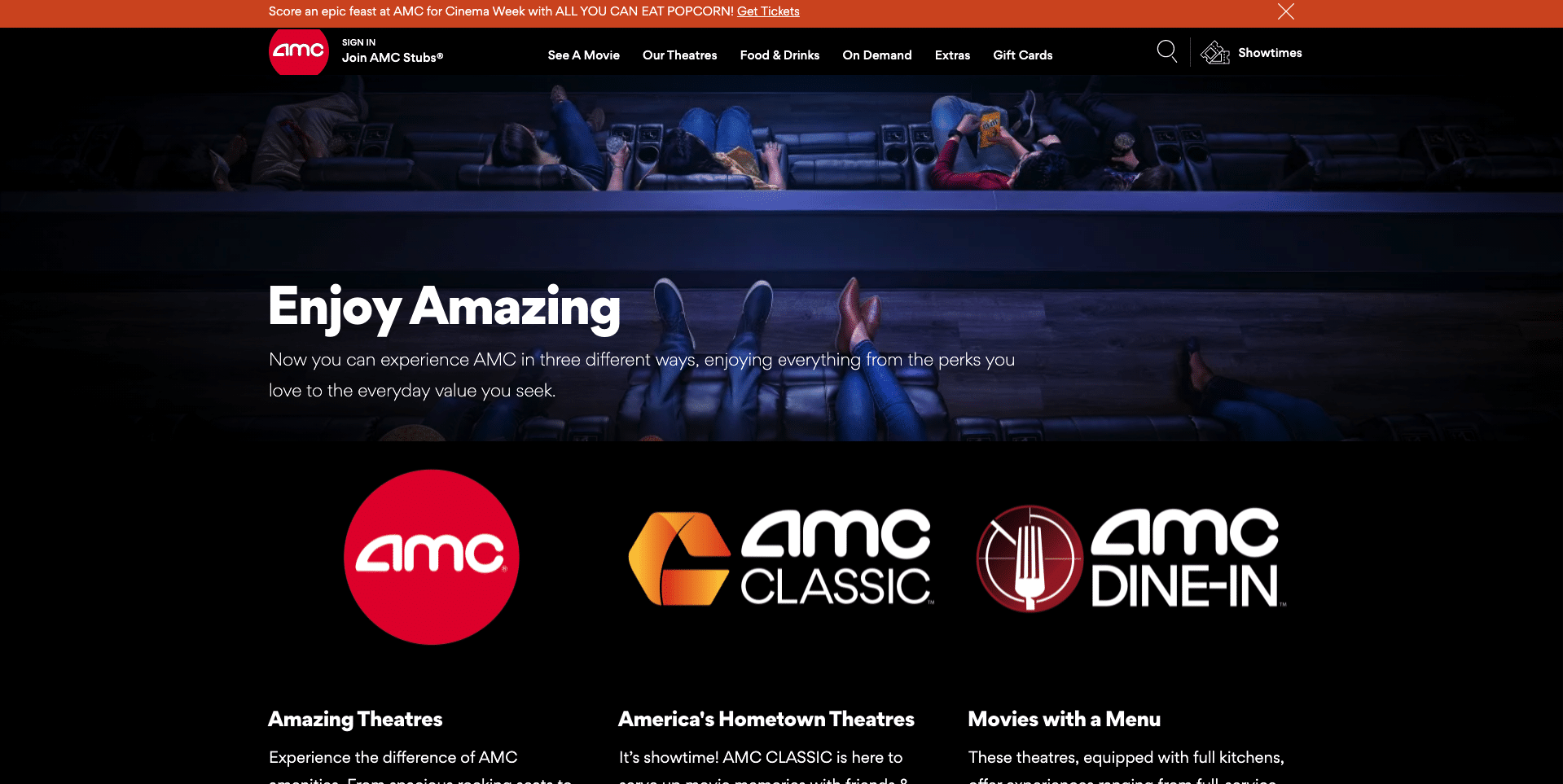
Task: Select the AMC Classic logo
Action: click(x=780, y=558)
